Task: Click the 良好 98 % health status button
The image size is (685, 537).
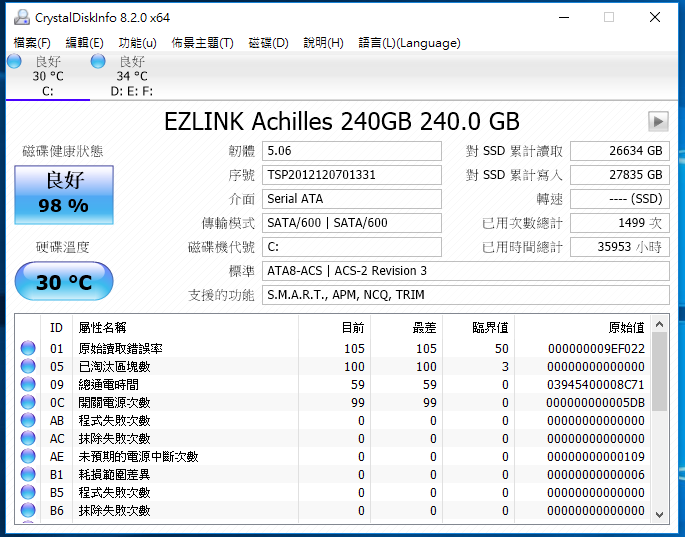Action: (x=64, y=195)
